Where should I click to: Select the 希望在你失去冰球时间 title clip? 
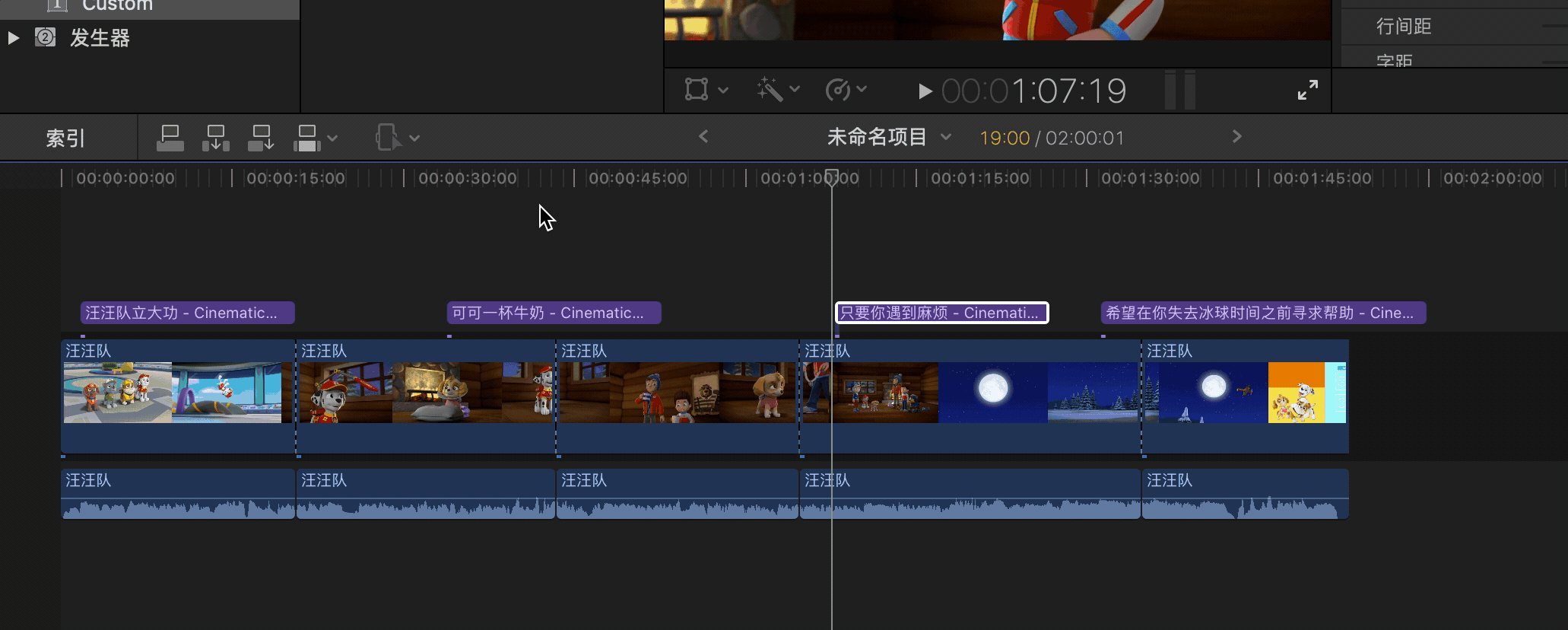[1264, 313]
